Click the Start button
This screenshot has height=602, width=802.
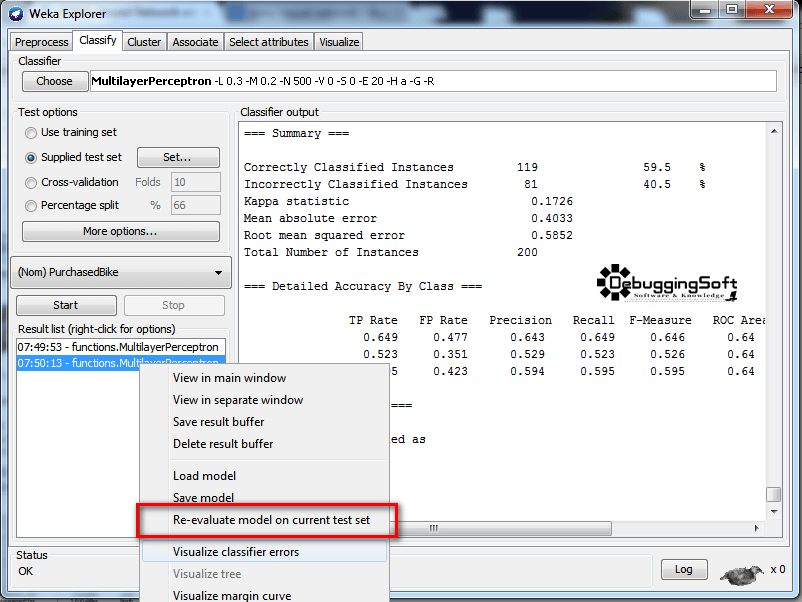coord(66,305)
